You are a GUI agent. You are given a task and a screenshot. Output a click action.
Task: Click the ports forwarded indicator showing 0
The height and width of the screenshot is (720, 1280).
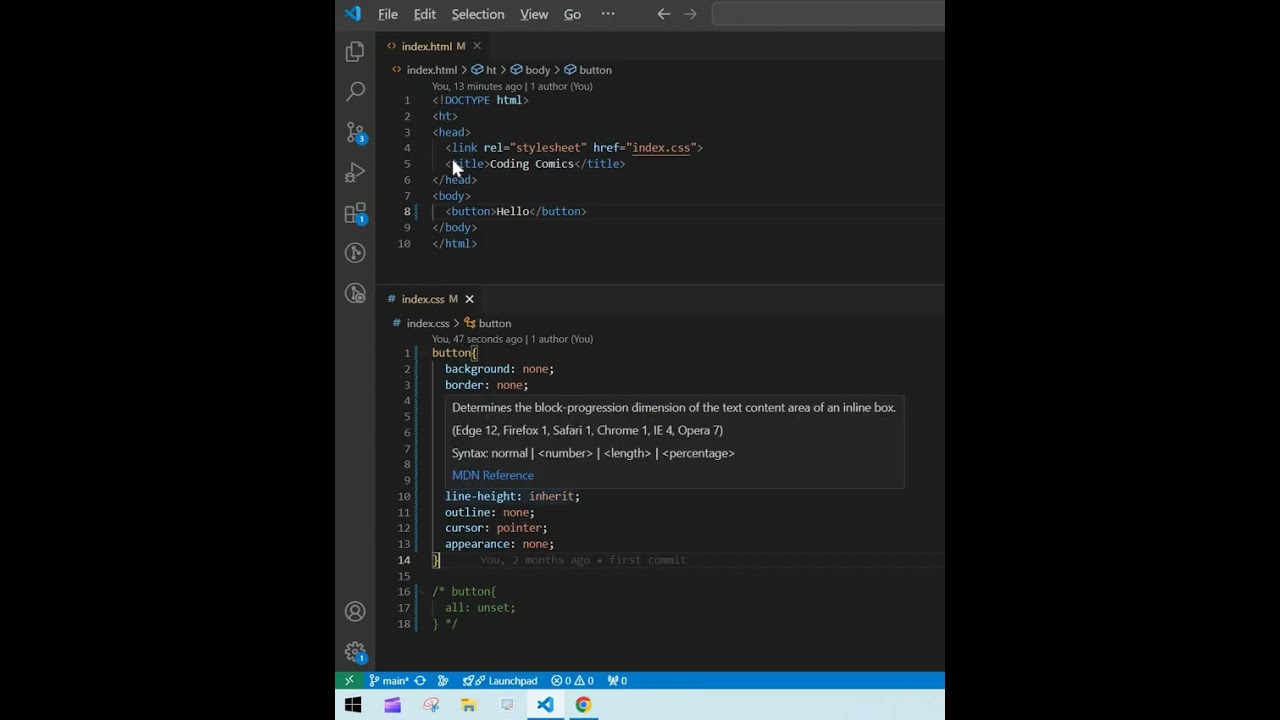617,681
